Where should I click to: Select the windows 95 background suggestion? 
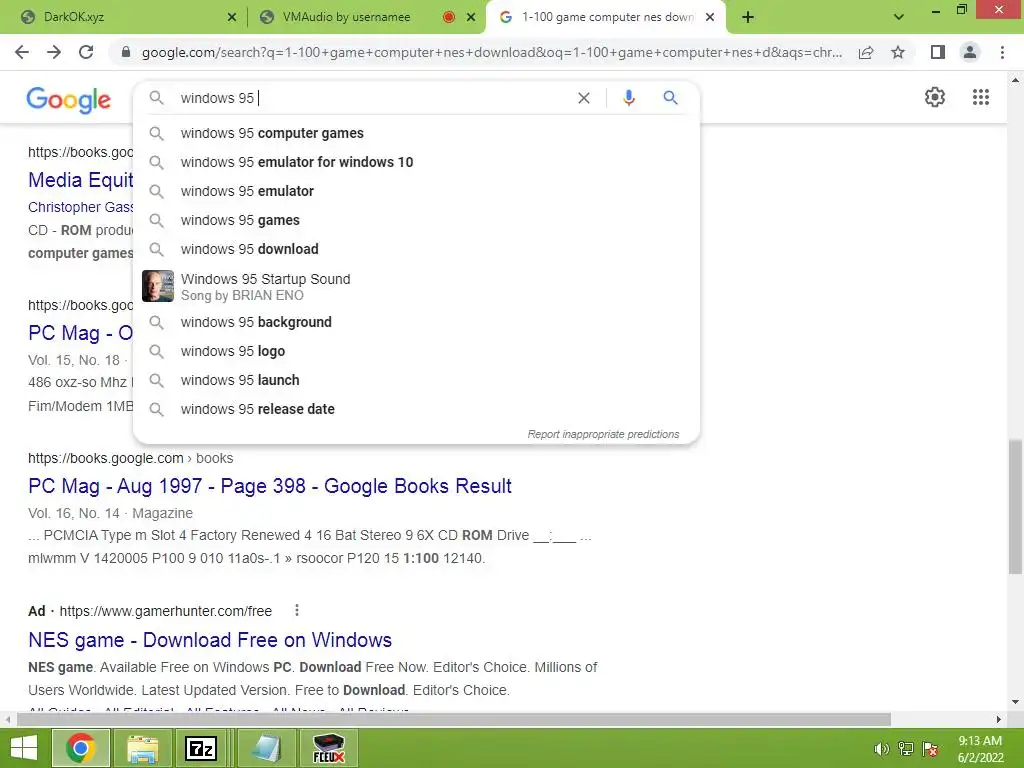(x=416, y=322)
